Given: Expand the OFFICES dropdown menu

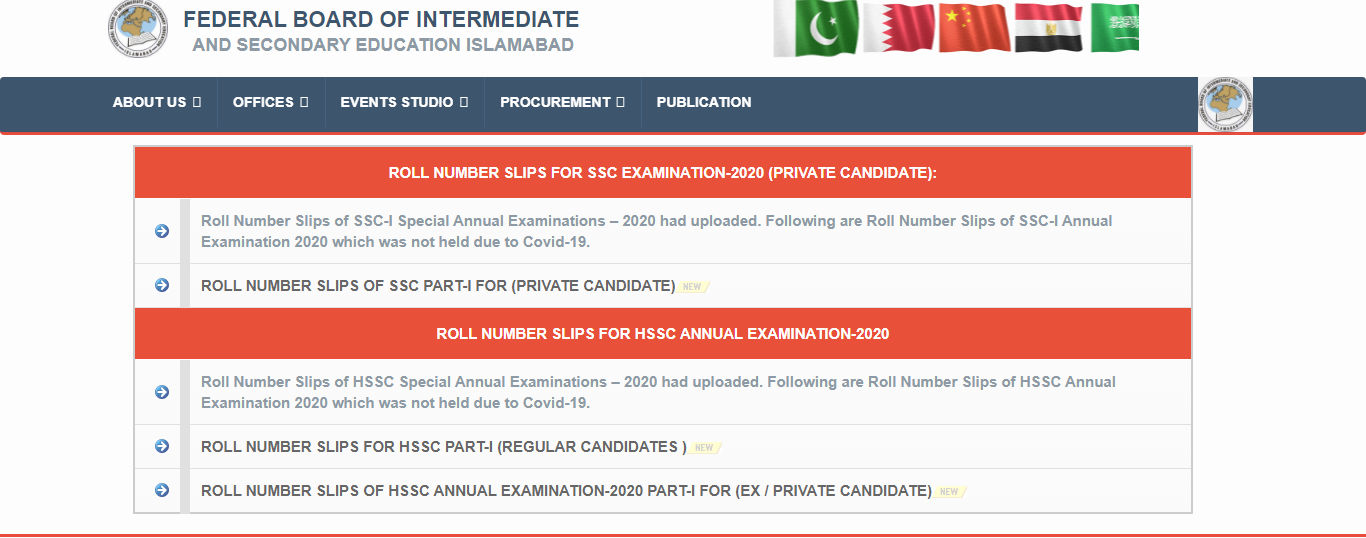Looking at the screenshot, I should click(271, 102).
